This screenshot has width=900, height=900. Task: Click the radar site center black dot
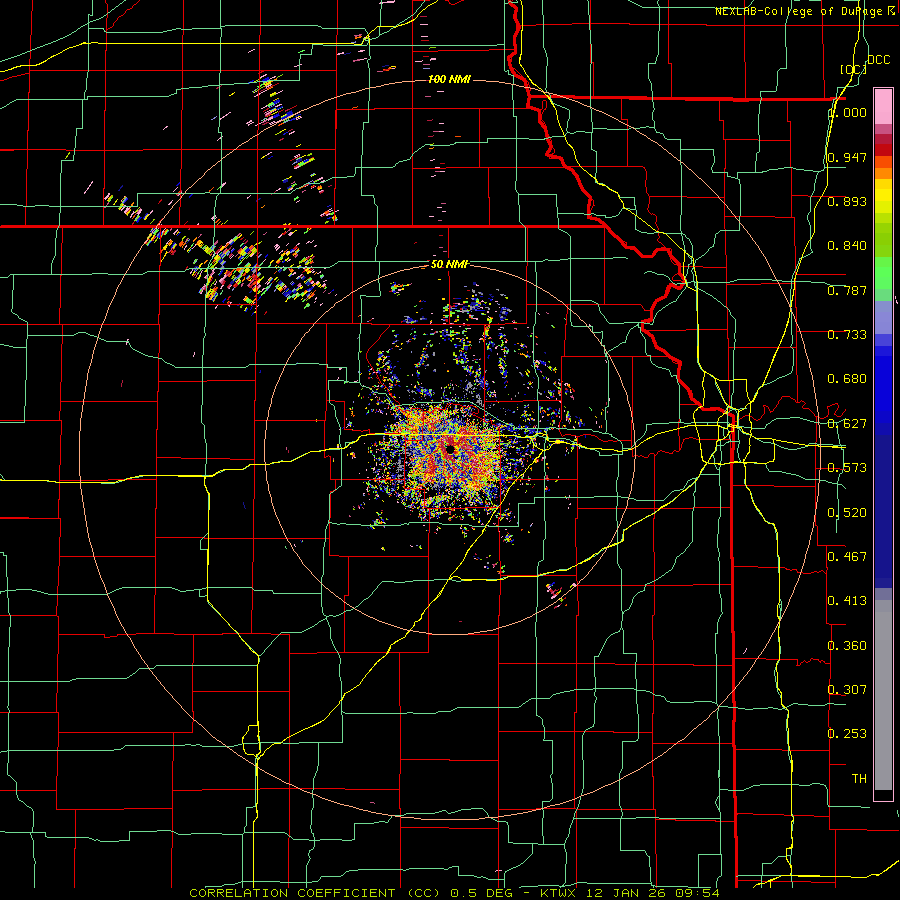point(449,449)
